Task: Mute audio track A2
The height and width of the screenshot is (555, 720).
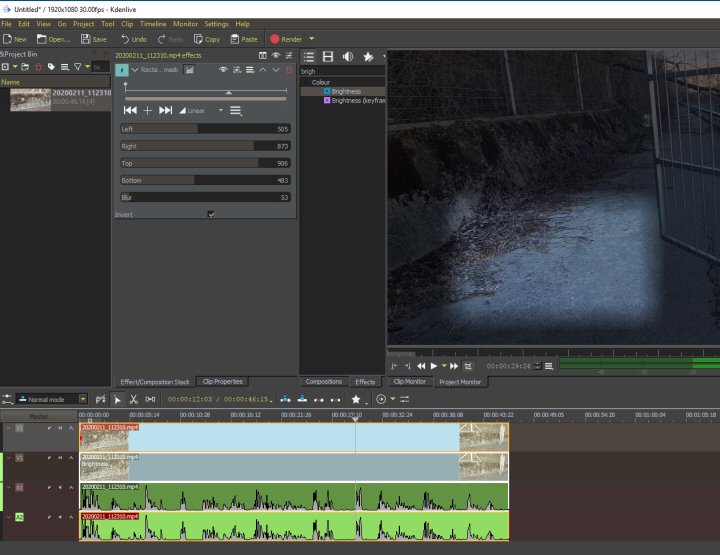Action: click(x=60, y=517)
